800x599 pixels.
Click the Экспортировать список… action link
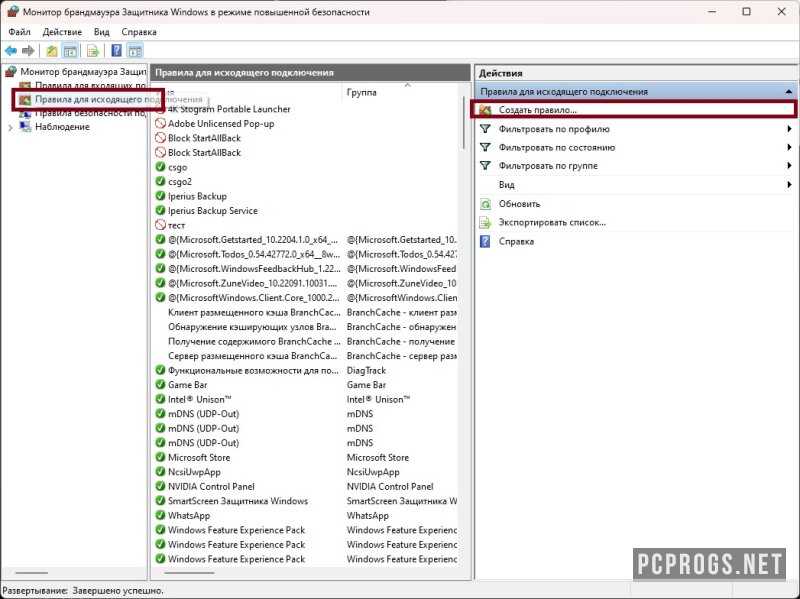click(x=552, y=222)
